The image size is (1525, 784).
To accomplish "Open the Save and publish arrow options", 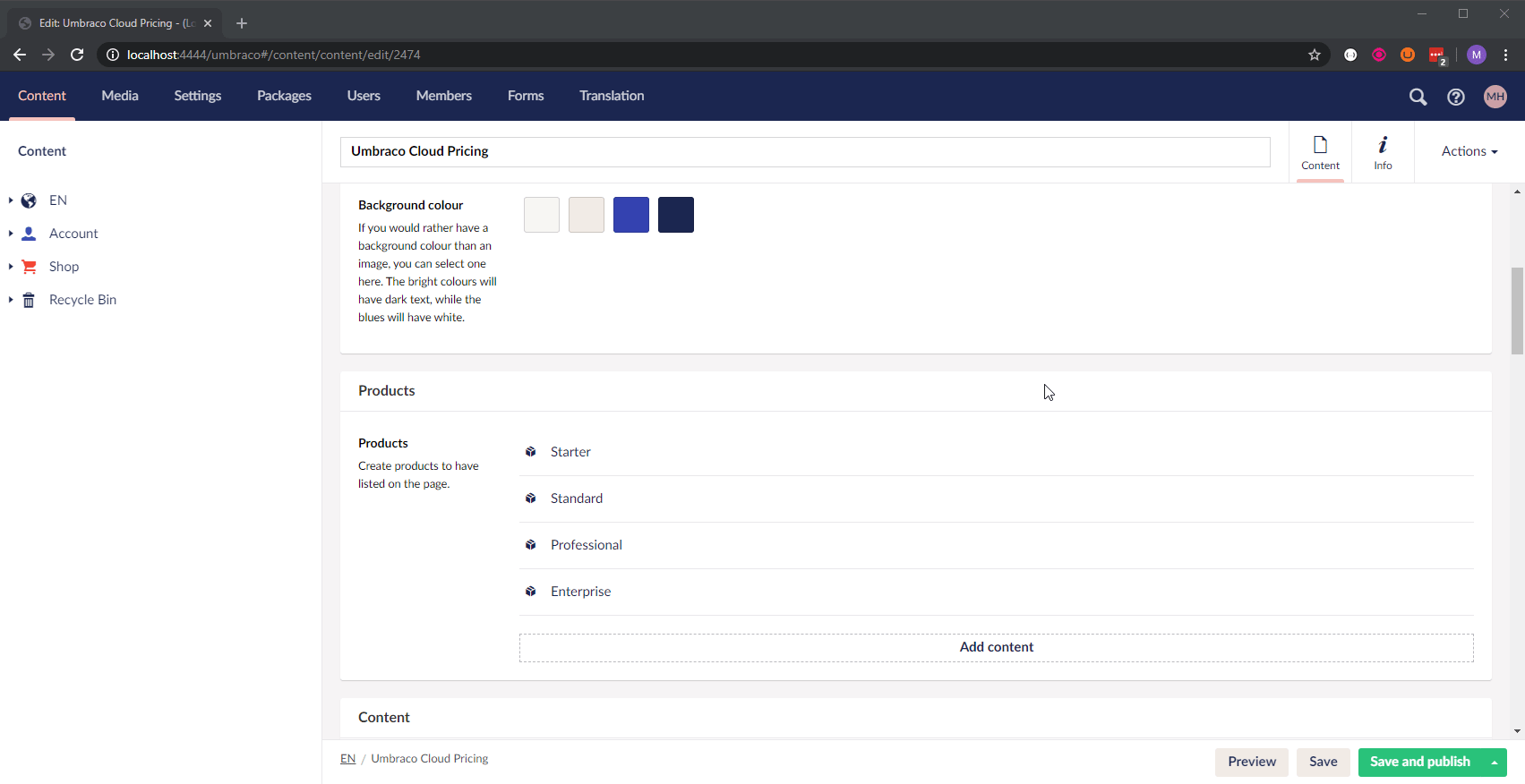I will coord(1495,763).
